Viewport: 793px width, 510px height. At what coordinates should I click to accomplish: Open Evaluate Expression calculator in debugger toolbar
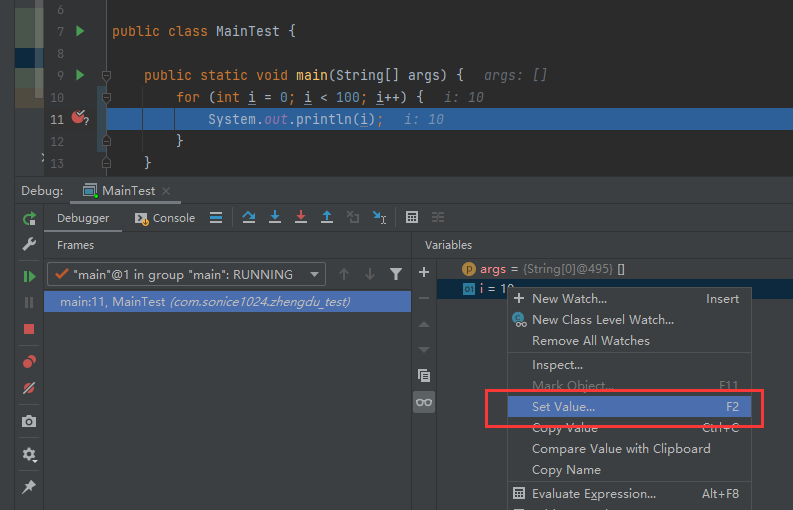pyautogui.click(x=412, y=217)
